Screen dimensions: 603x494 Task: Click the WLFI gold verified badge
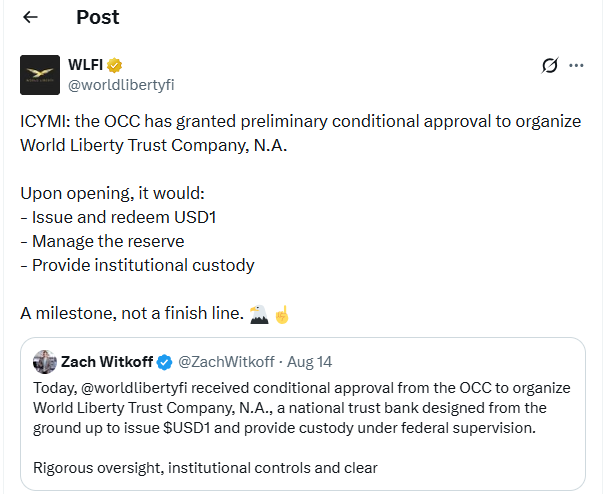point(114,65)
